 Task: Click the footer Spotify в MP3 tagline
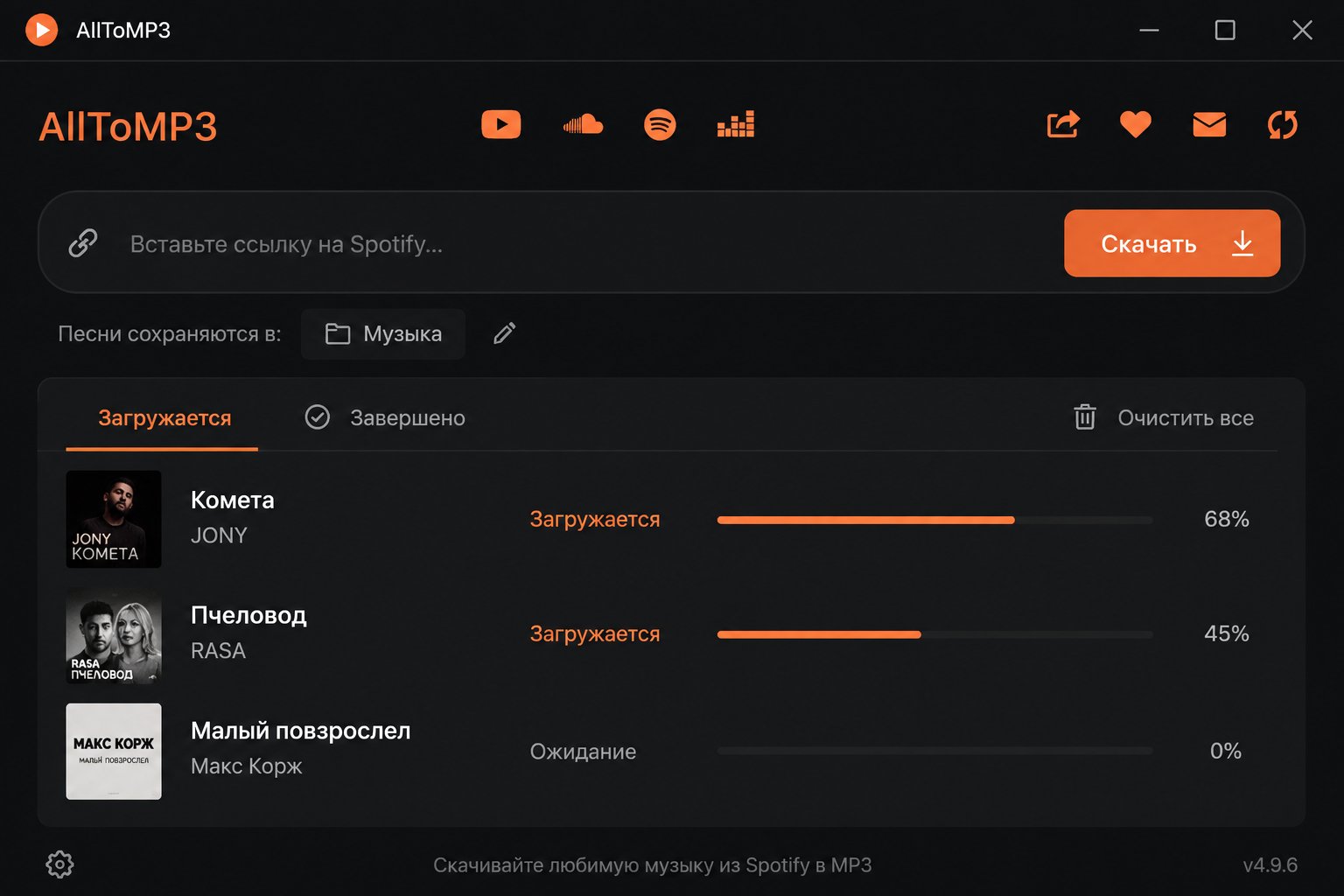pos(653,865)
